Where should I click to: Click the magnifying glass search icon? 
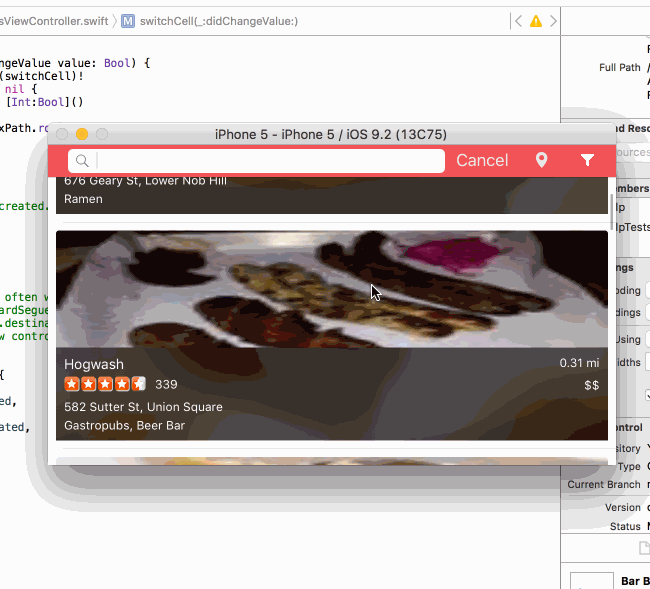[82, 161]
